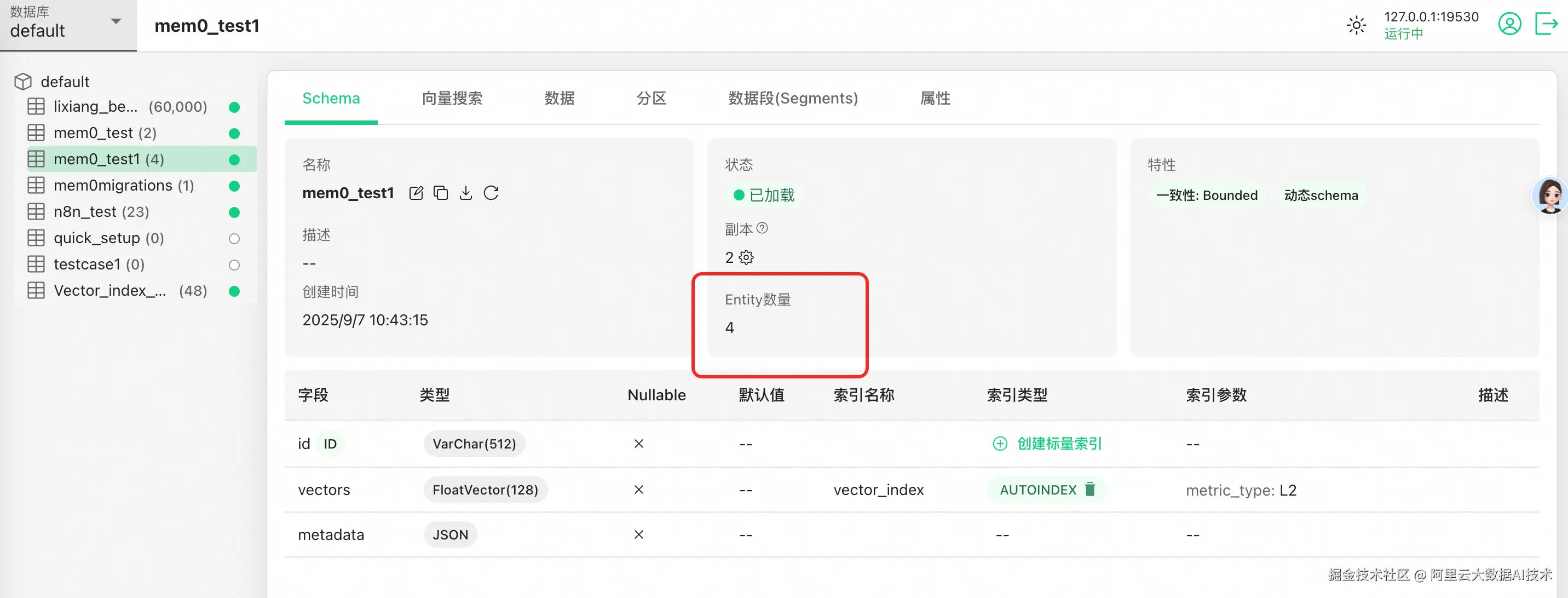The image size is (1568, 598).
Task: Click the duplicate collection icon
Action: [440, 194]
